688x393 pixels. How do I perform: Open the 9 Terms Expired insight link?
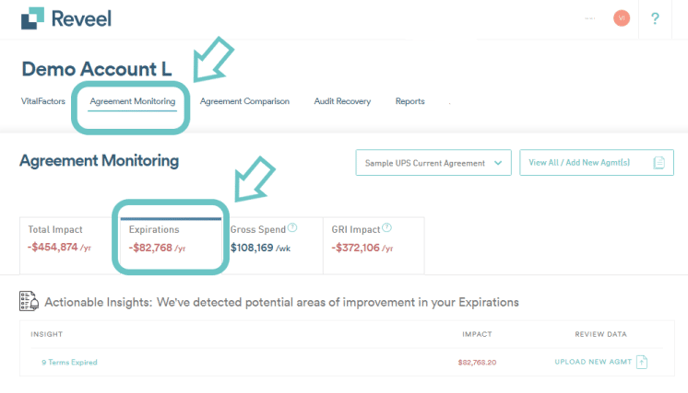click(x=69, y=362)
